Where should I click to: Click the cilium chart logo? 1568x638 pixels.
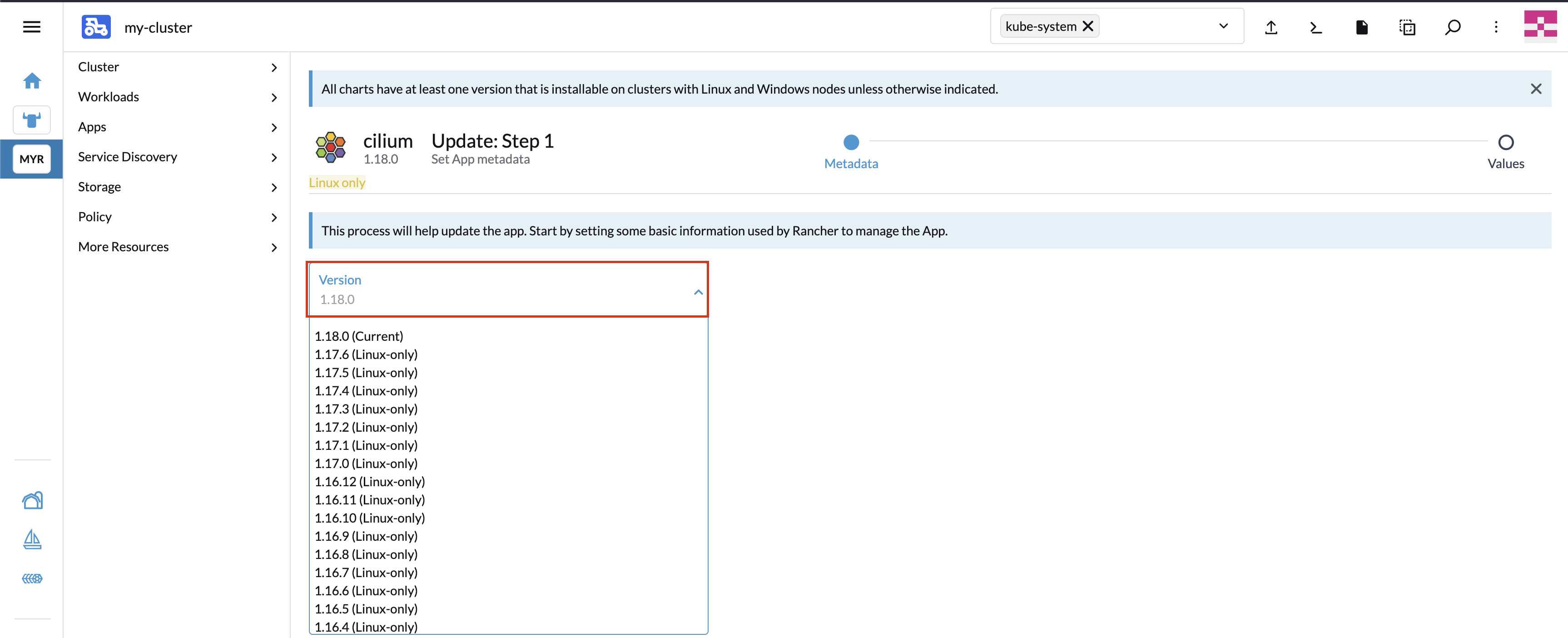[x=331, y=147]
